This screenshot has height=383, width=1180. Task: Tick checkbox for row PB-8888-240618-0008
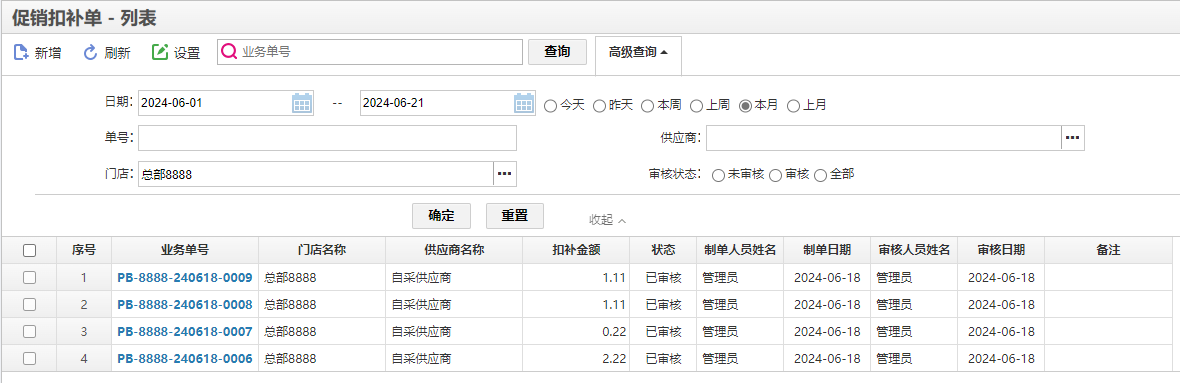pyautogui.click(x=29, y=305)
